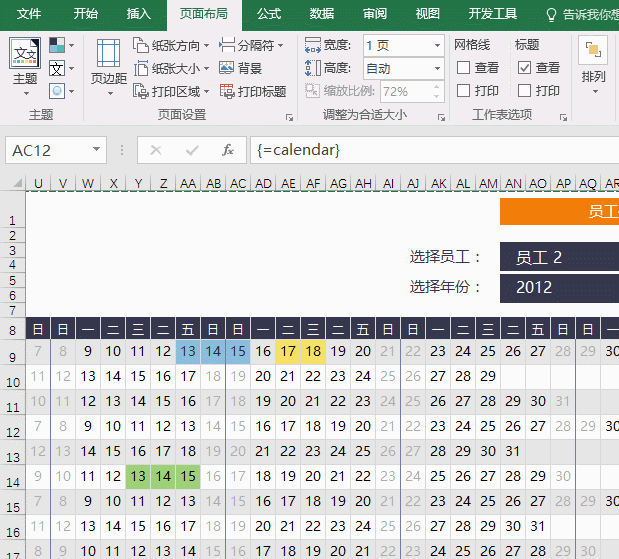Select column header AC

238,183
